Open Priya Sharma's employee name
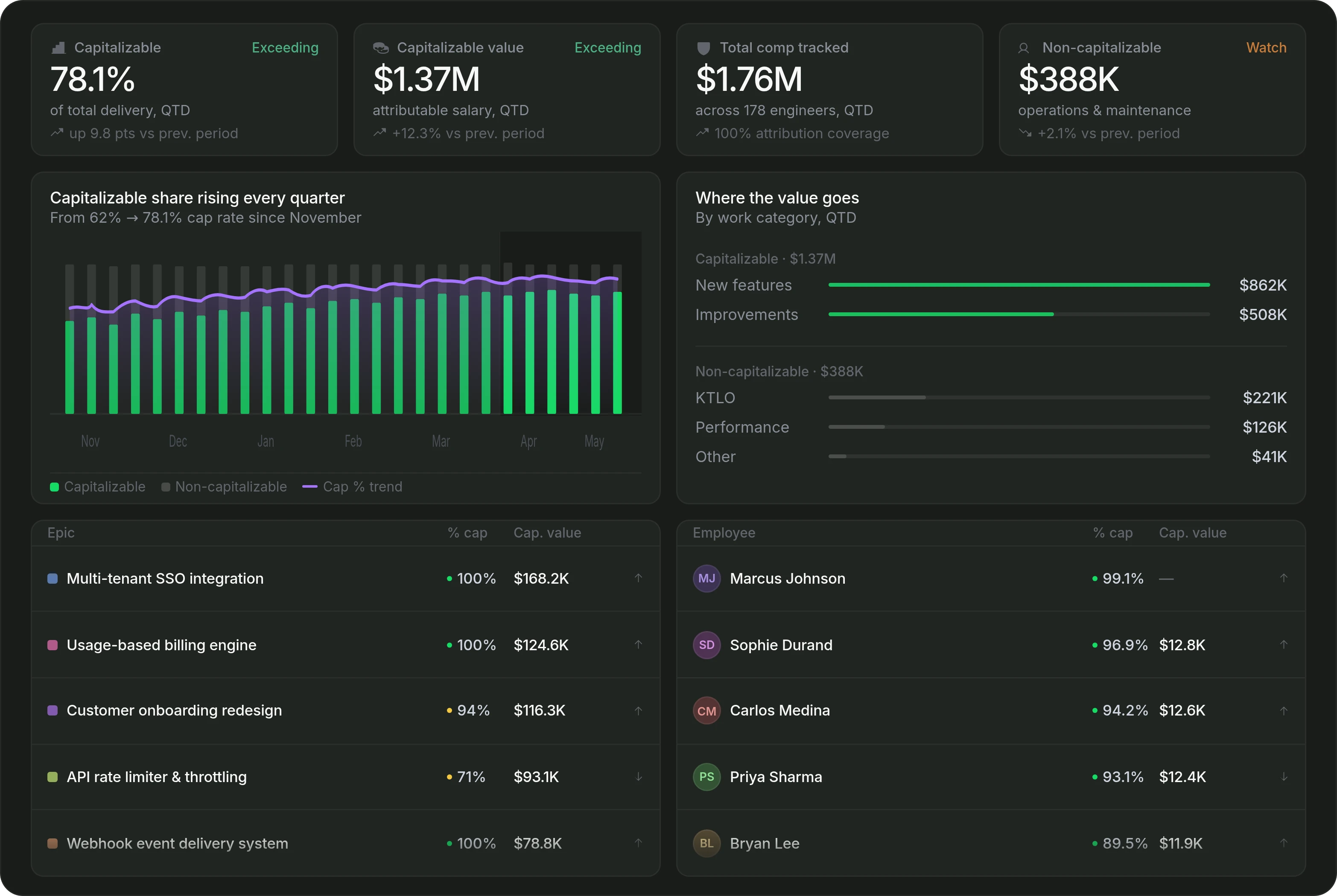Screen dimensions: 1337x896 [776, 777]
